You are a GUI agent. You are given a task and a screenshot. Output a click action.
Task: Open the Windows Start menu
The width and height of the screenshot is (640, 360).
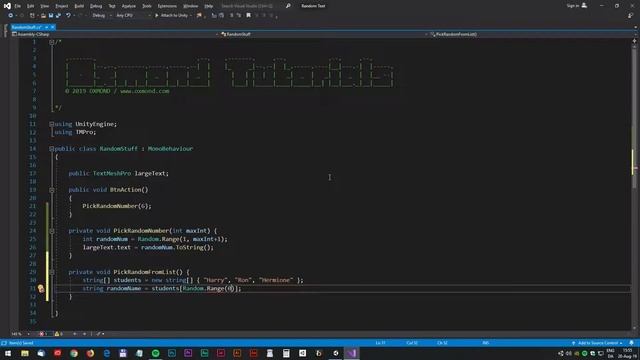[8, 353]
